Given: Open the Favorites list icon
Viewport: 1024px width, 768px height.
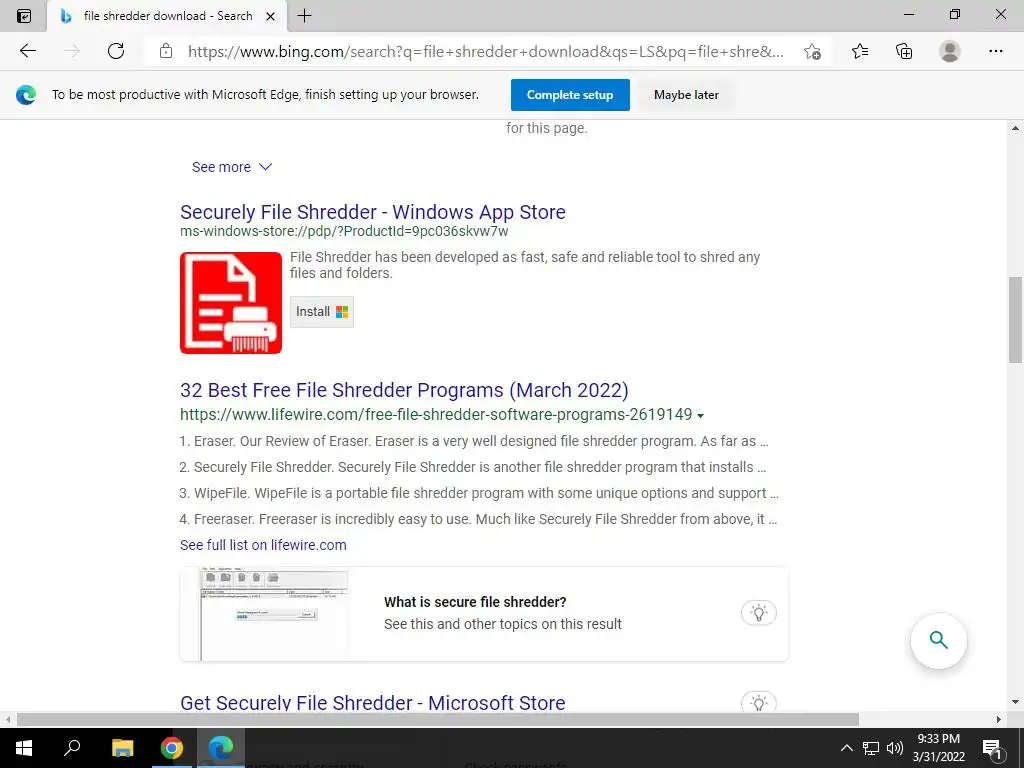Looking at the screenshot, I should pyautogui.click(x=860, y=51).
